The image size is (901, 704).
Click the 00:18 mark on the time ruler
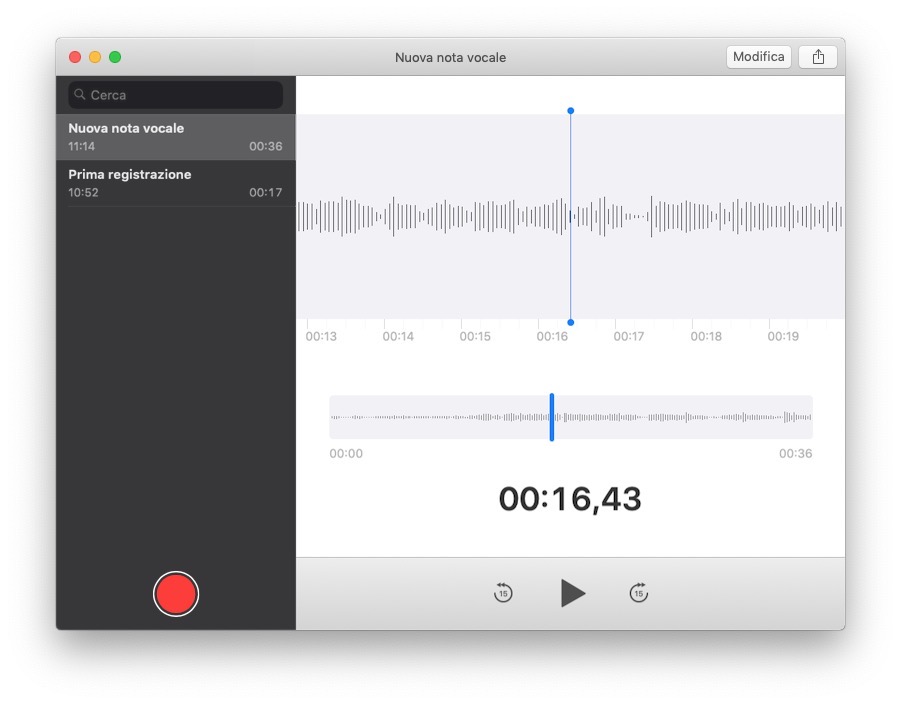coord(706,337)
